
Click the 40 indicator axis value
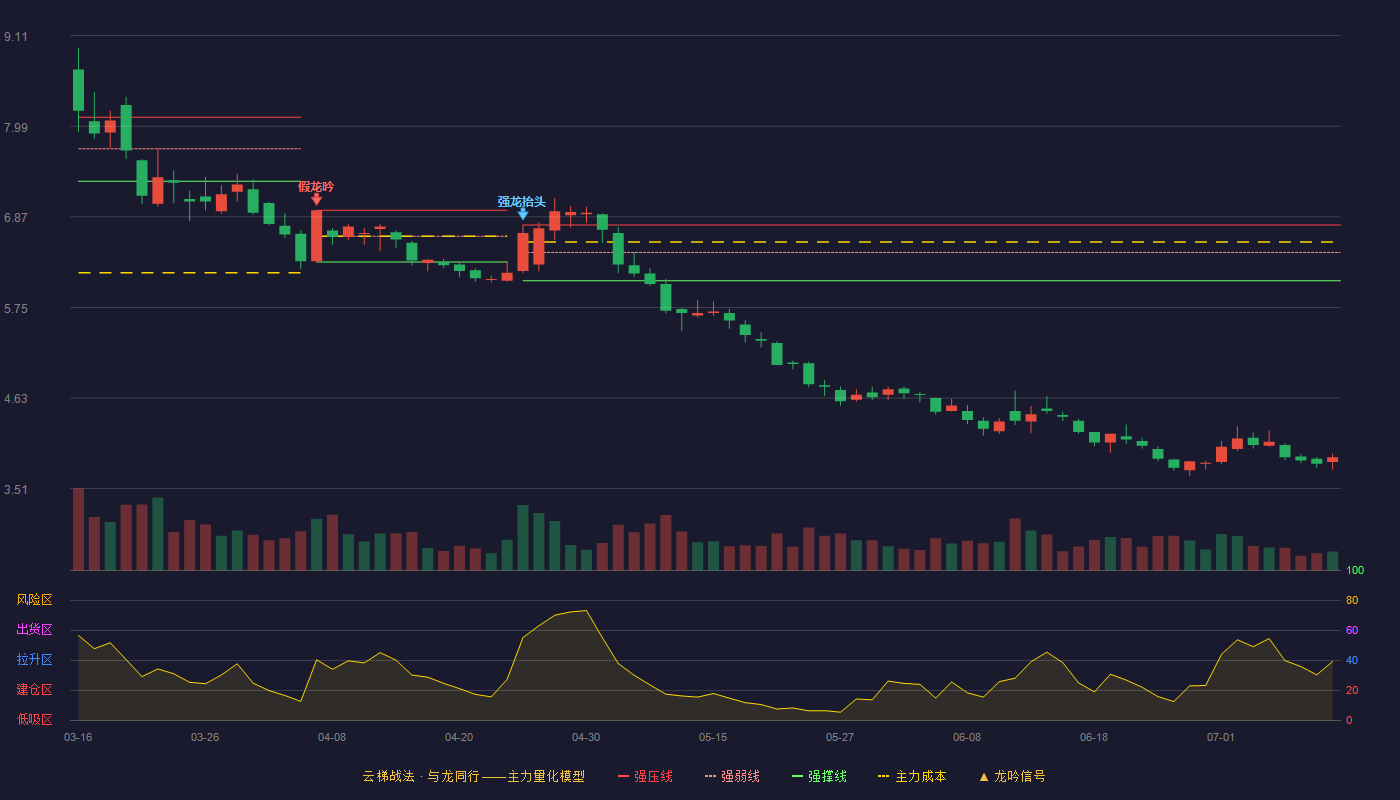pos(1352,660)
